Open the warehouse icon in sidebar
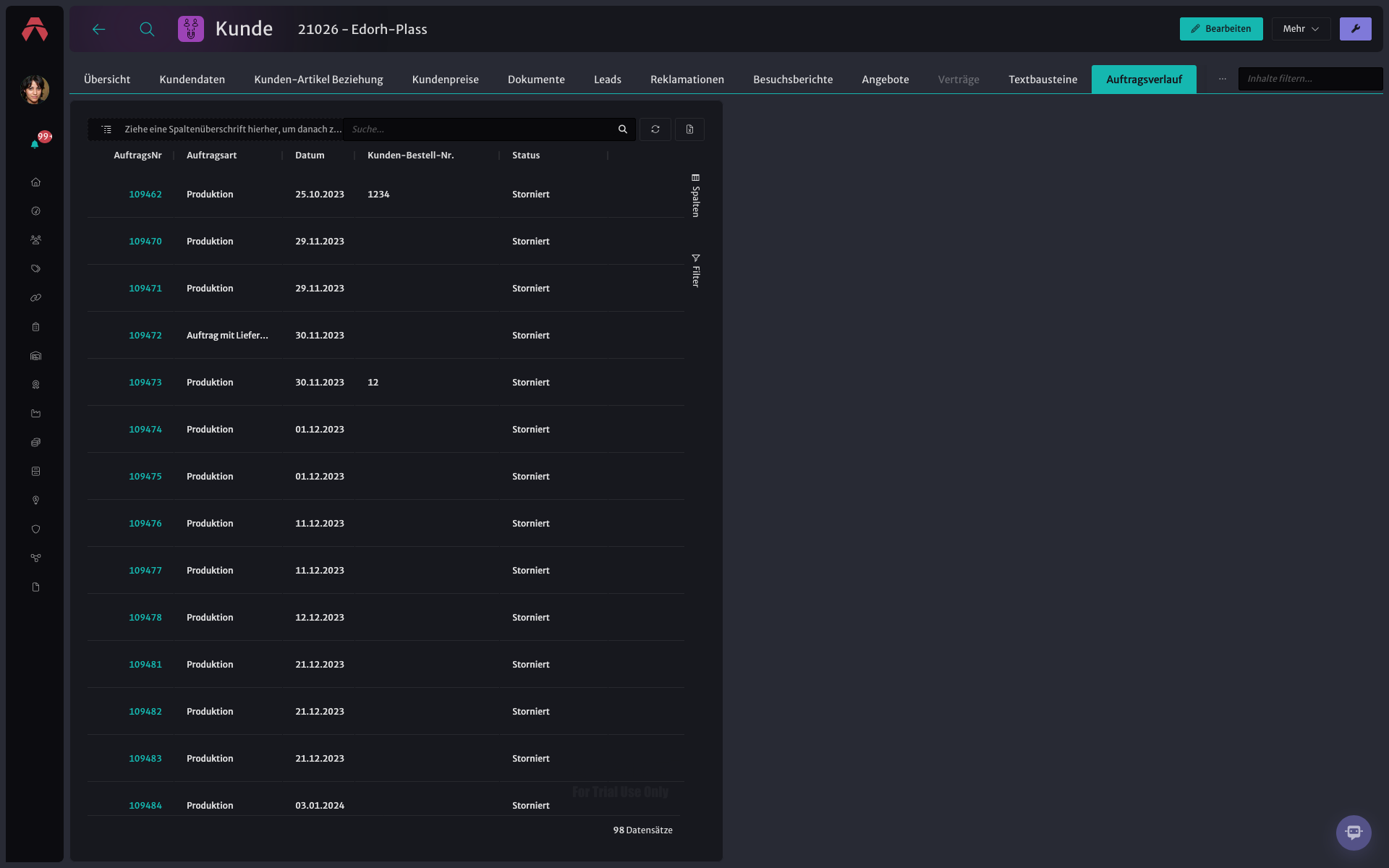The width and height of the screenshot is (1389, 868). (x=35, y=356)
